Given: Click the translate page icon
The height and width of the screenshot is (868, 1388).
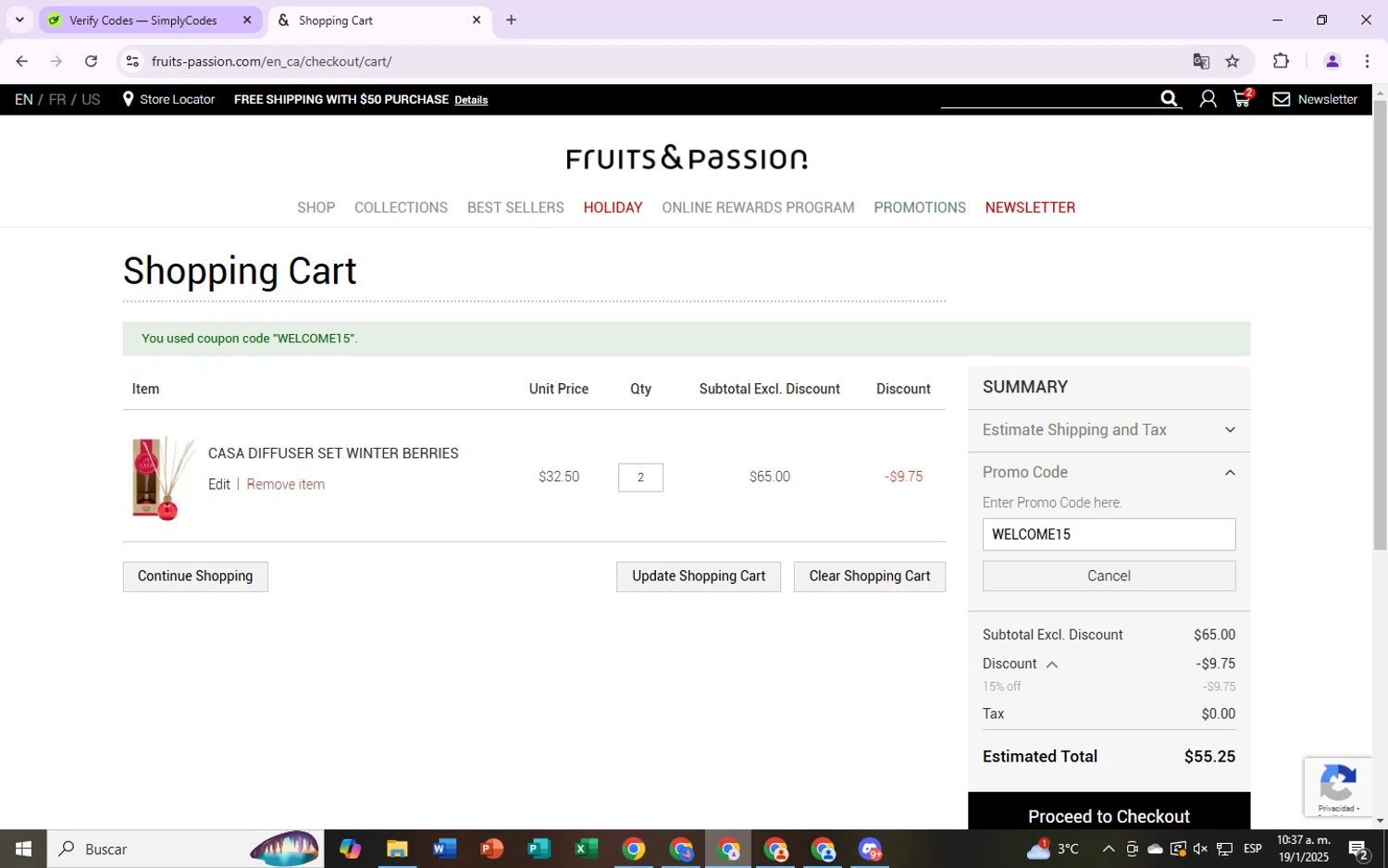Looking at the screenshot, I should [1201, 61].
